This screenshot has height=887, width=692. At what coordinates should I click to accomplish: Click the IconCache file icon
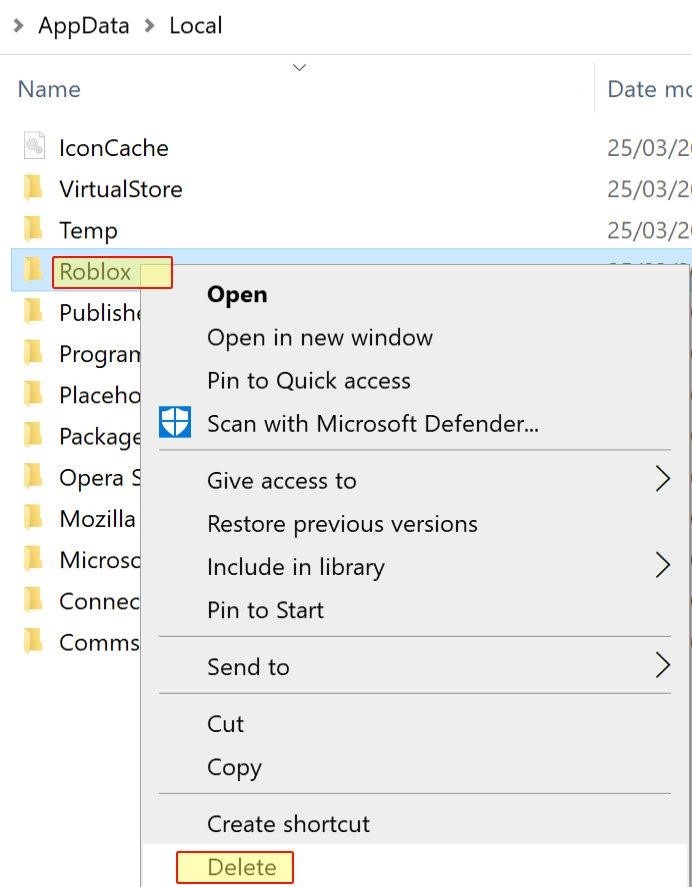coord(33,146)
